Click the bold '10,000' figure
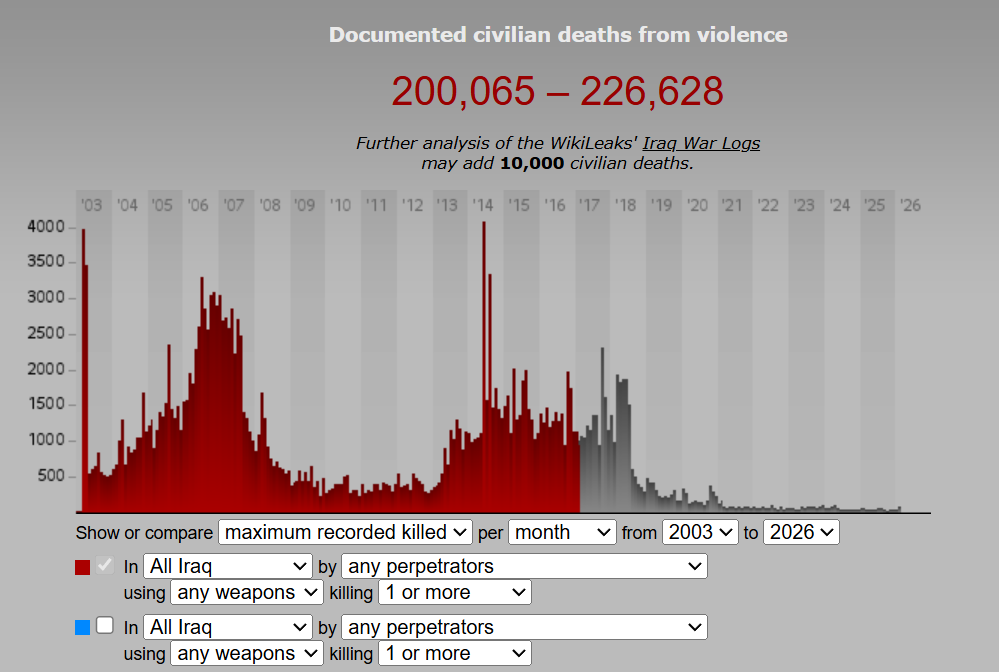Screen dimensions: 999x672 pyautogui.click(x=532, y=164)
